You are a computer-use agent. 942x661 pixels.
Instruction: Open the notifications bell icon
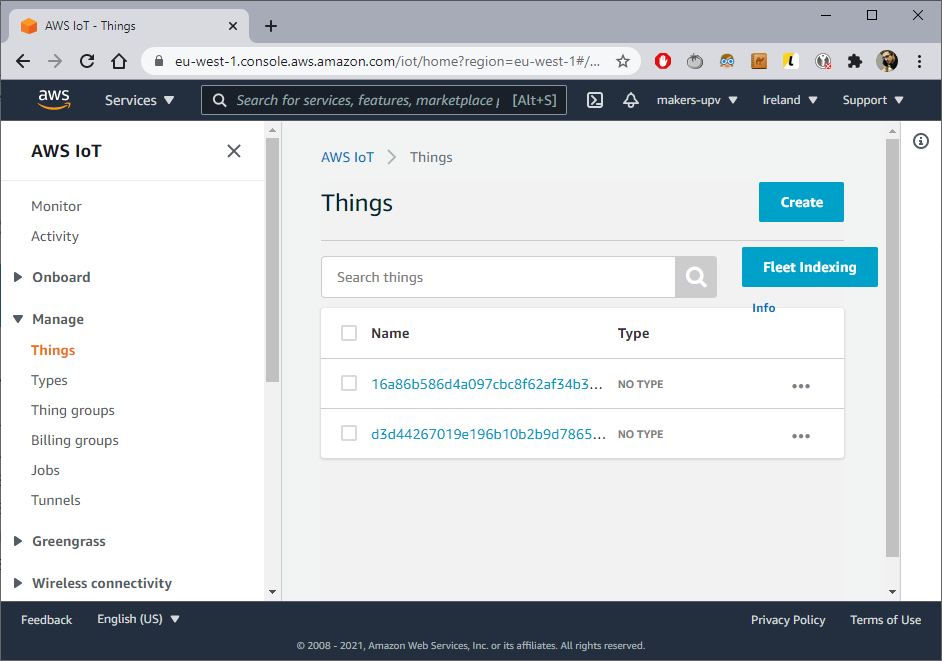click(x=630, y=100)
